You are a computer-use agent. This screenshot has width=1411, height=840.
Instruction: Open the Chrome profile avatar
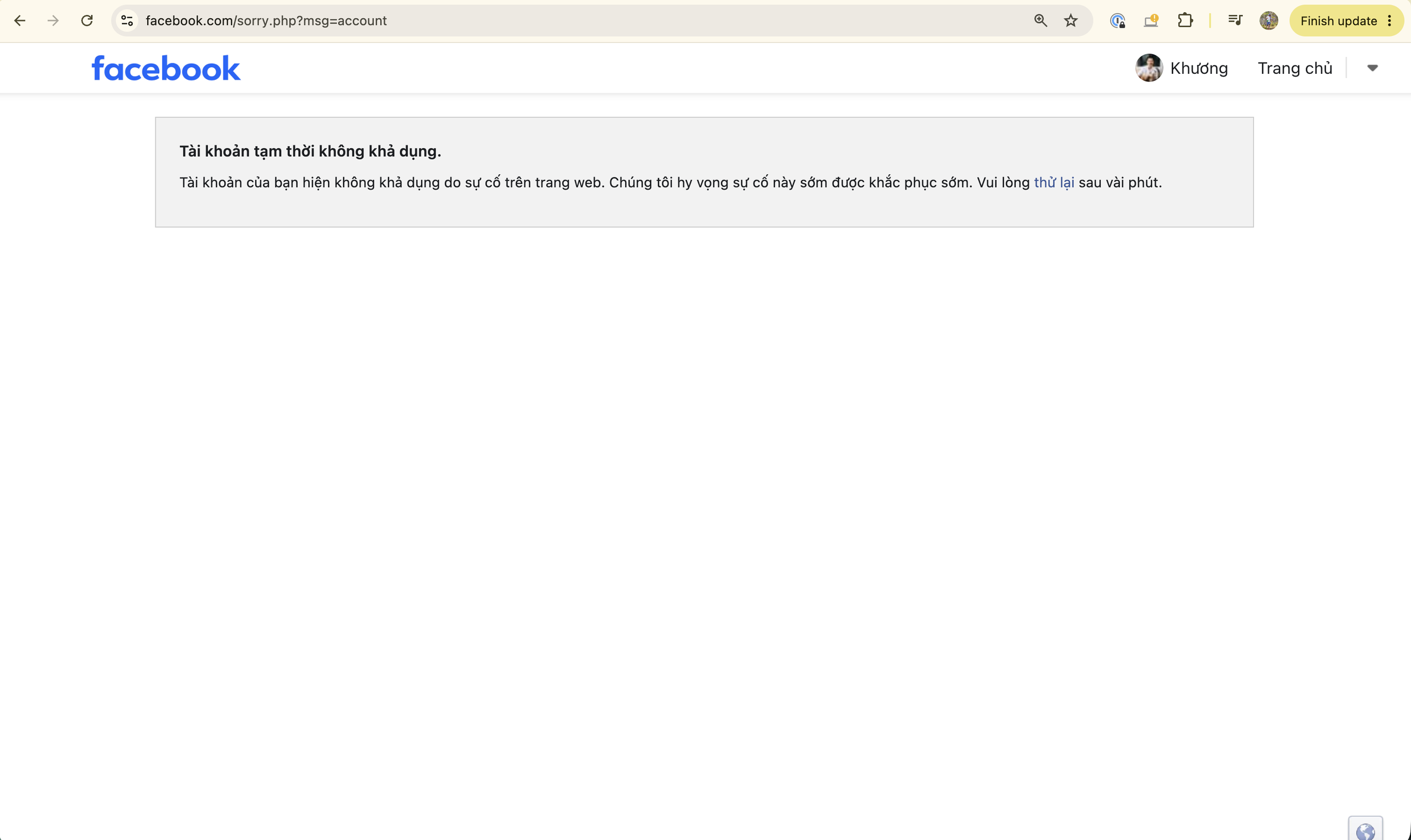pos(1268,21)
